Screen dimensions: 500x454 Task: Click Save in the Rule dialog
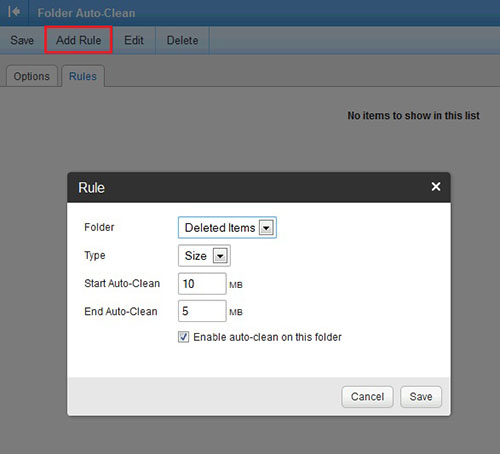tap(421, 397)
